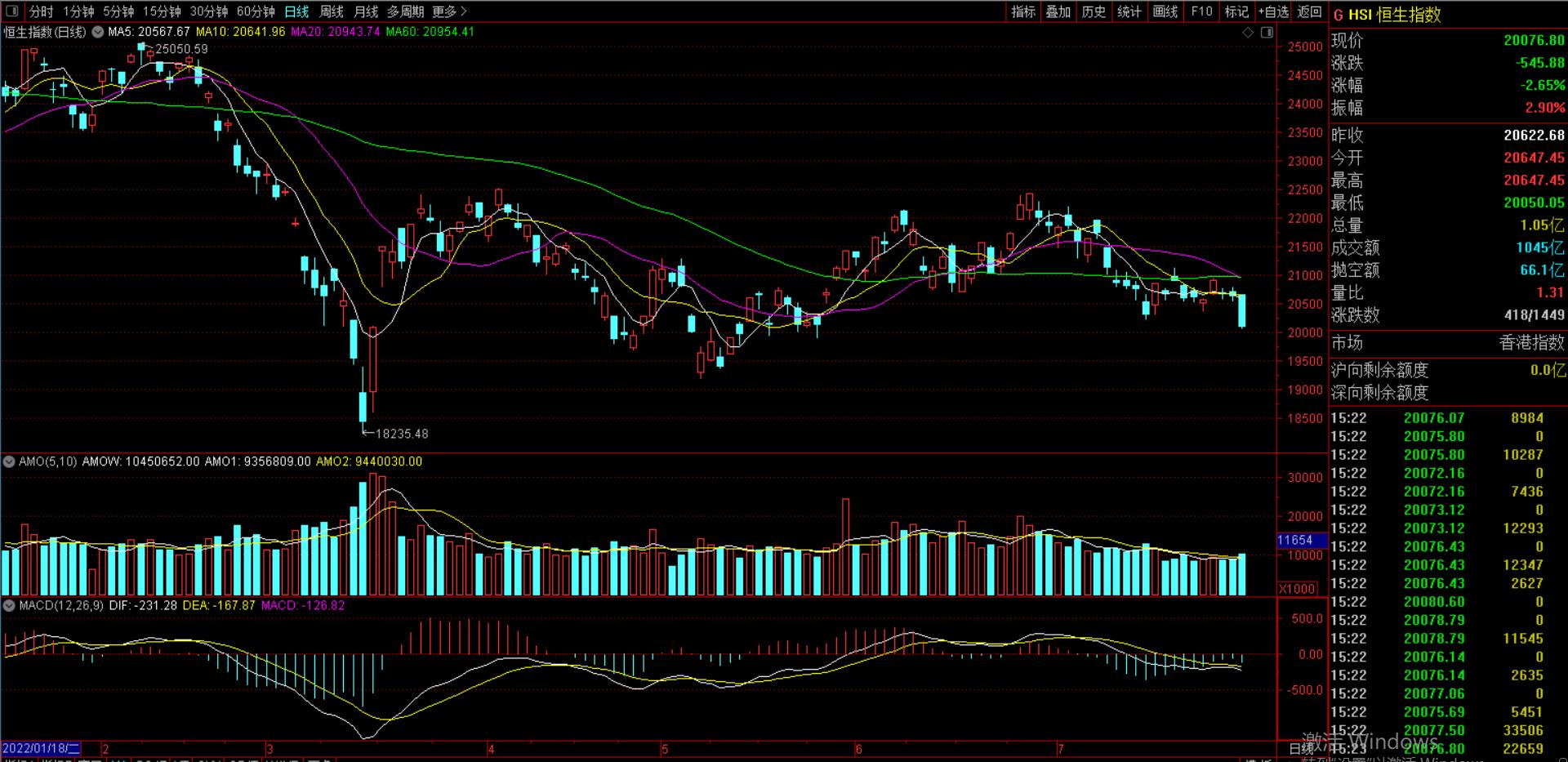This screenshot has height=762, width=1568.
Task: Click the HSI 恒生指数 title
Action: [x=1395, y=15]
